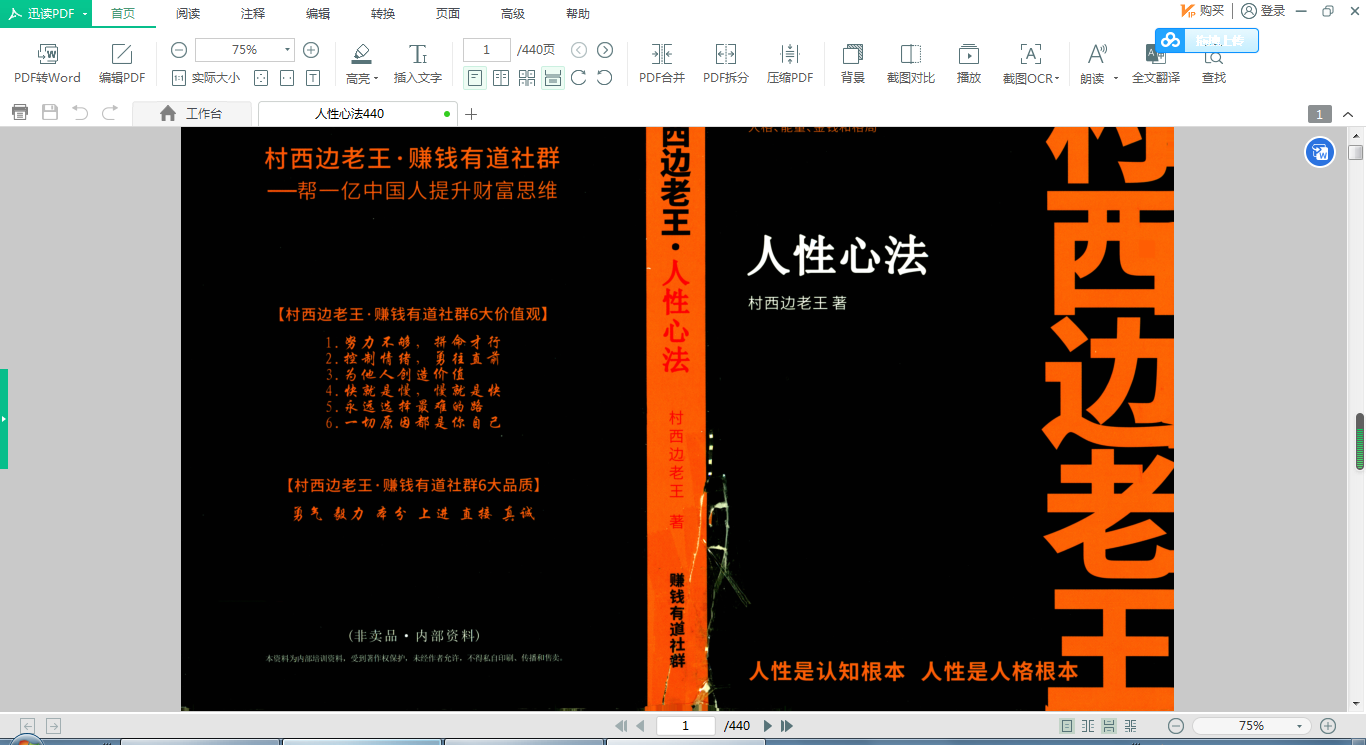The height and width of the screenshot is (745, 1366).
Task: Open the toolbar 75% zoom dropdown
Action: 288,50
